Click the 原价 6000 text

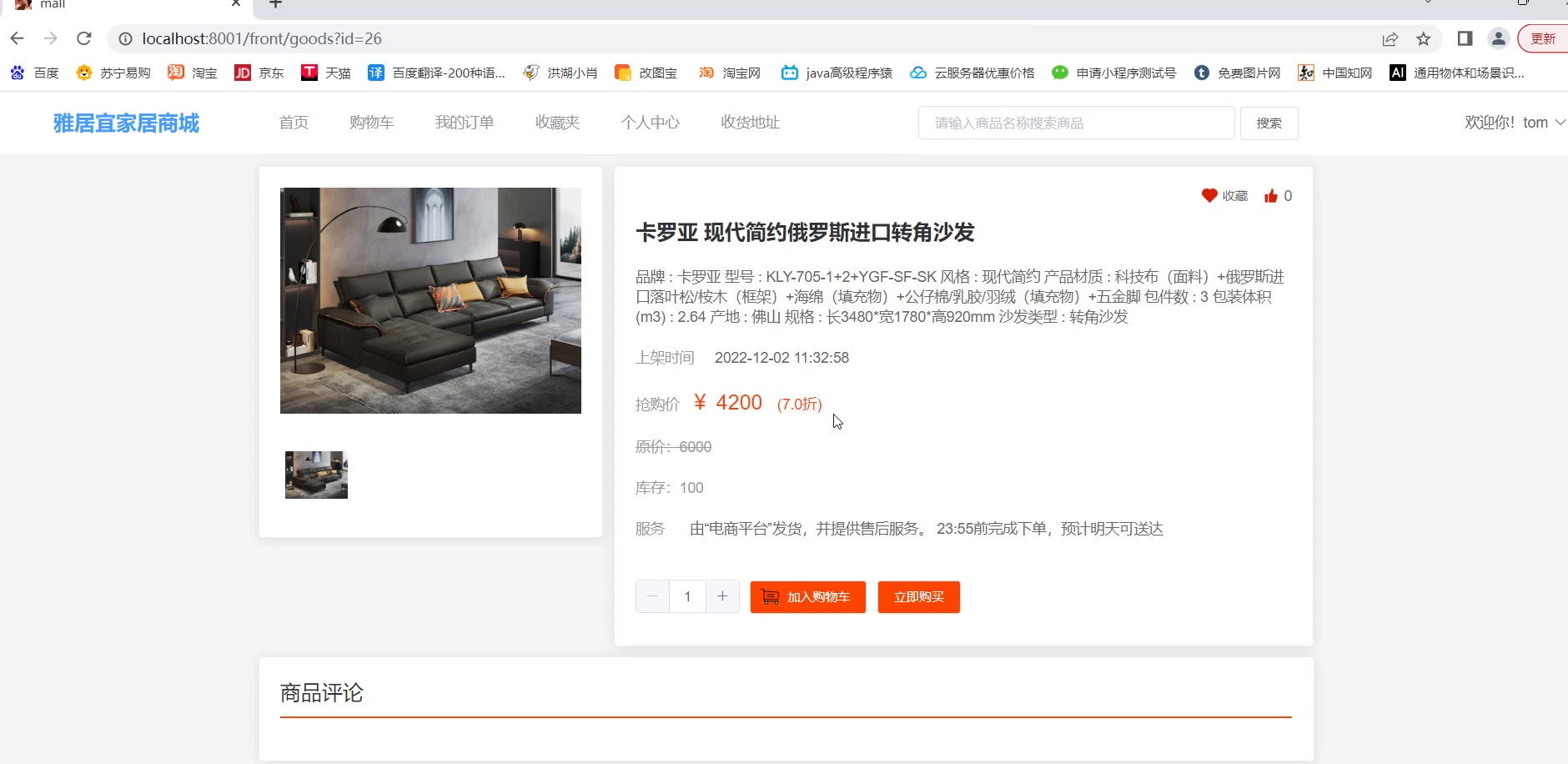[674, 447]
